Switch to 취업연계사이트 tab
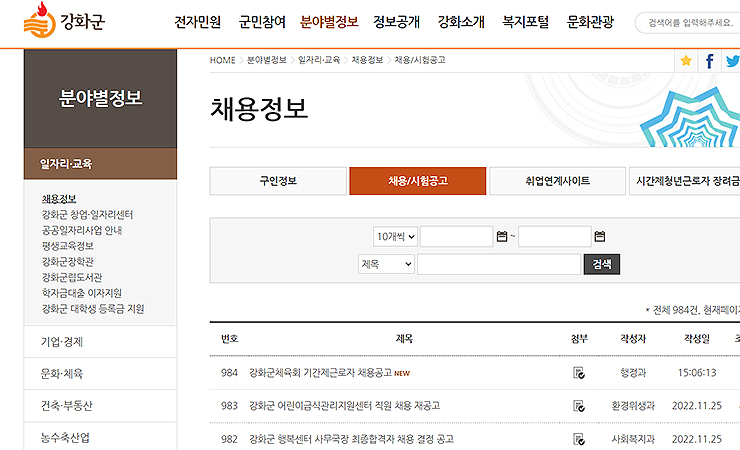This screenshot has height=450, width=740. tap(557, 181)
